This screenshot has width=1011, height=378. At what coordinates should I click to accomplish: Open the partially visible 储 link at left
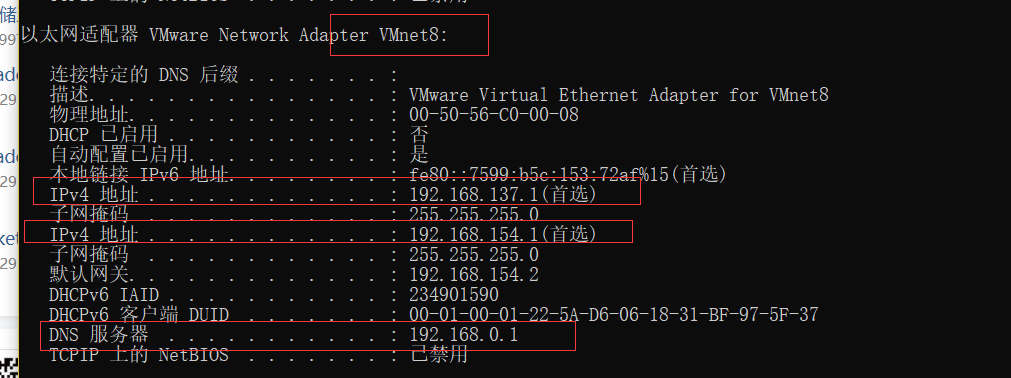[8, 14]
